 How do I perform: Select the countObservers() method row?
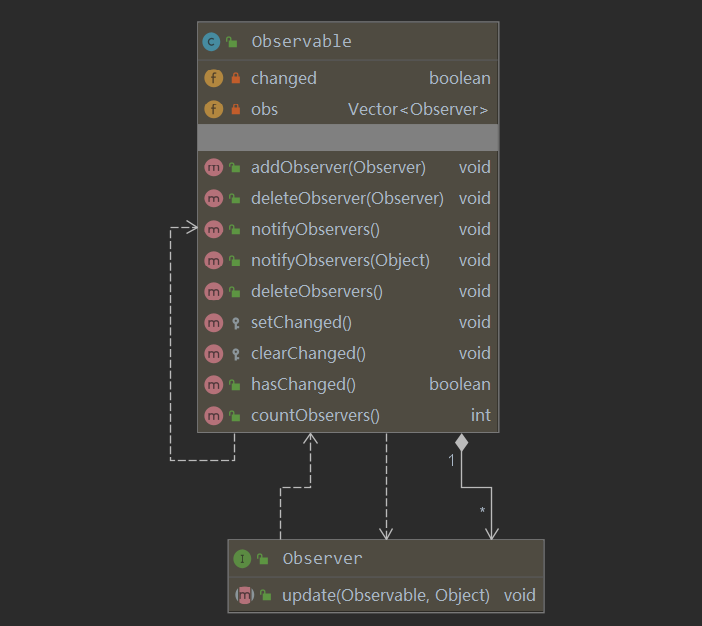click(315, 415)
